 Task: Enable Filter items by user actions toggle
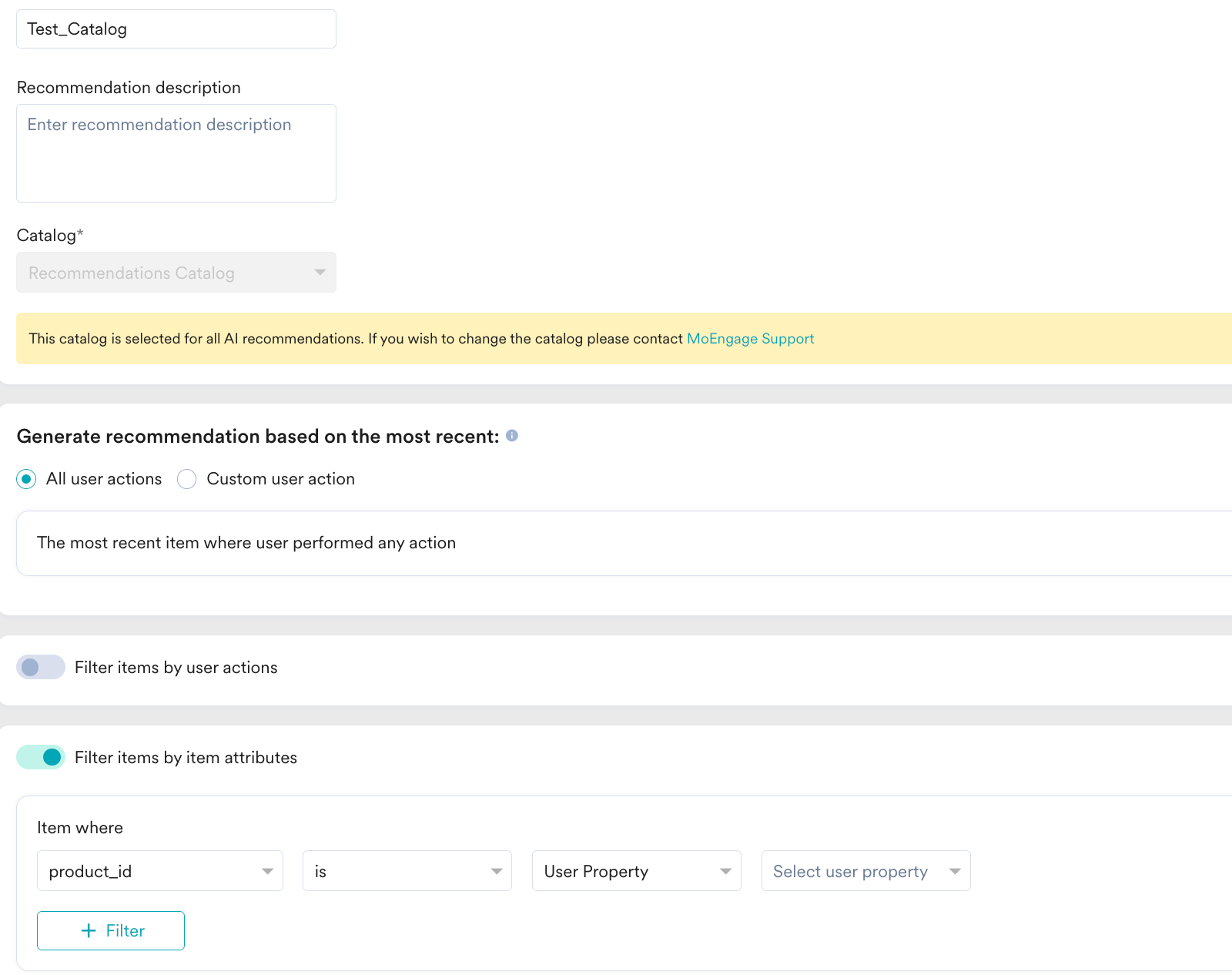coord(41,667)
